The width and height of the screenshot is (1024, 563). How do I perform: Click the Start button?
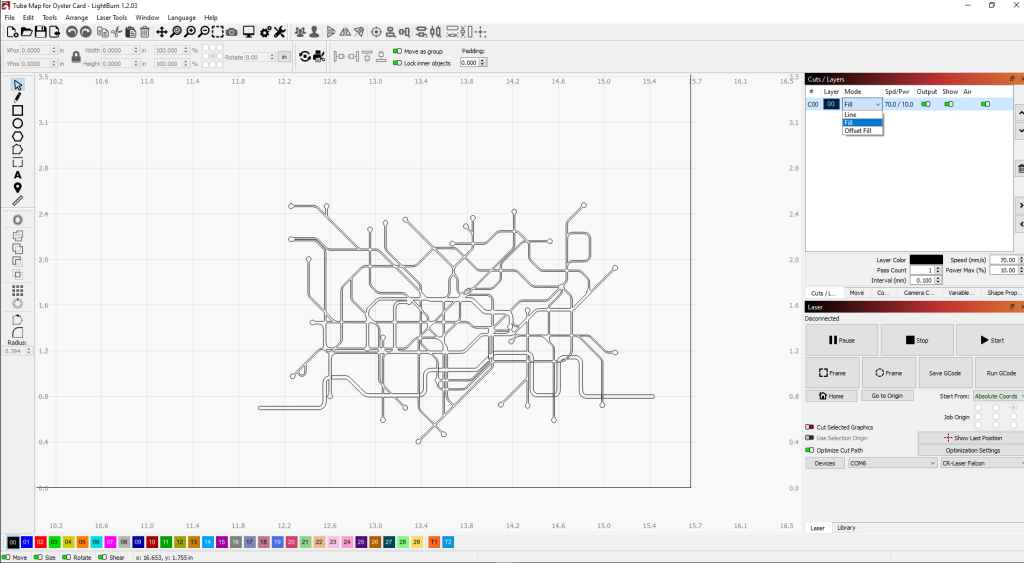[x=991, y=340]
